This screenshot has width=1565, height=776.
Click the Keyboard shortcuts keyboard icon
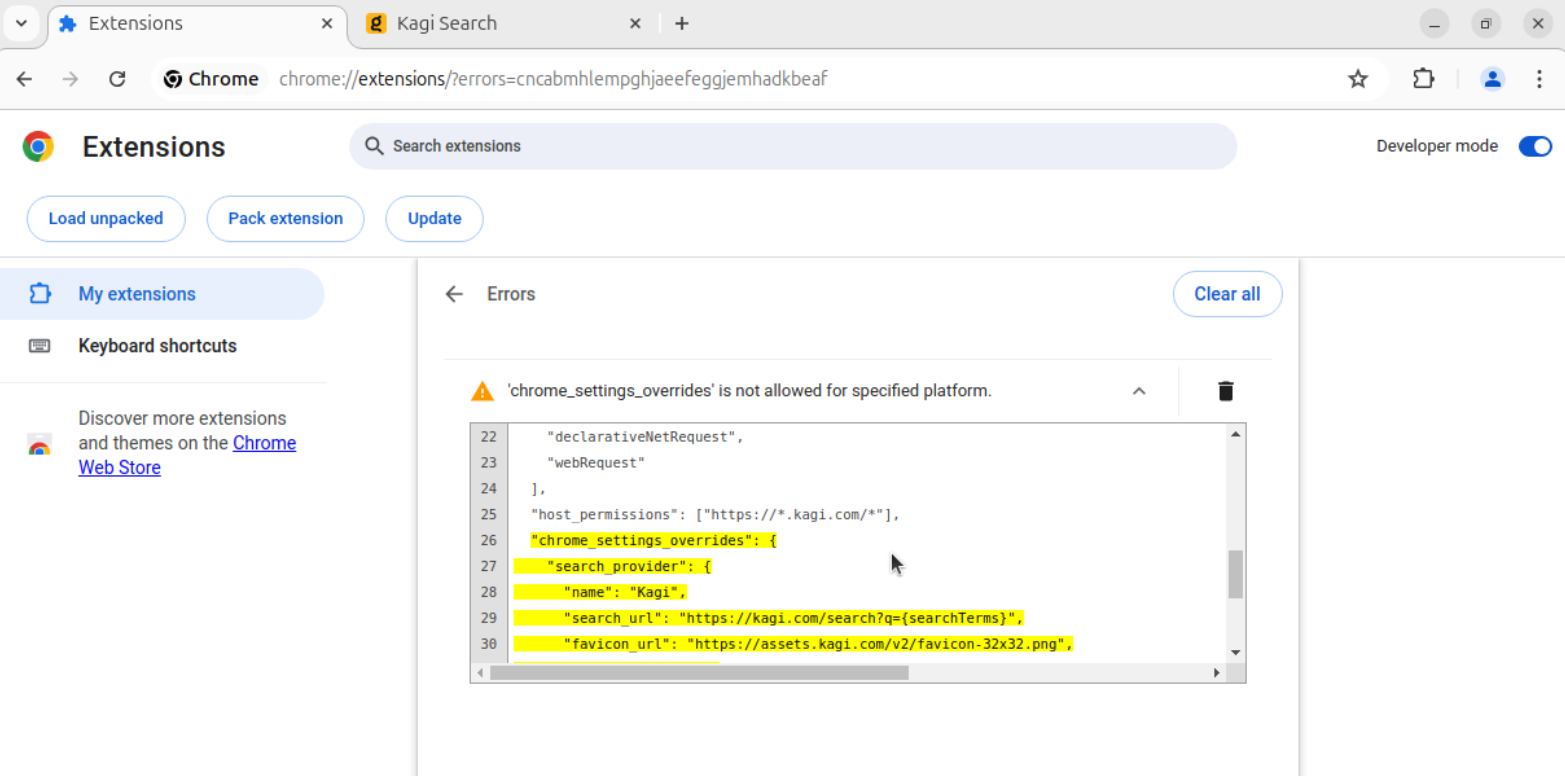[39, 346]
